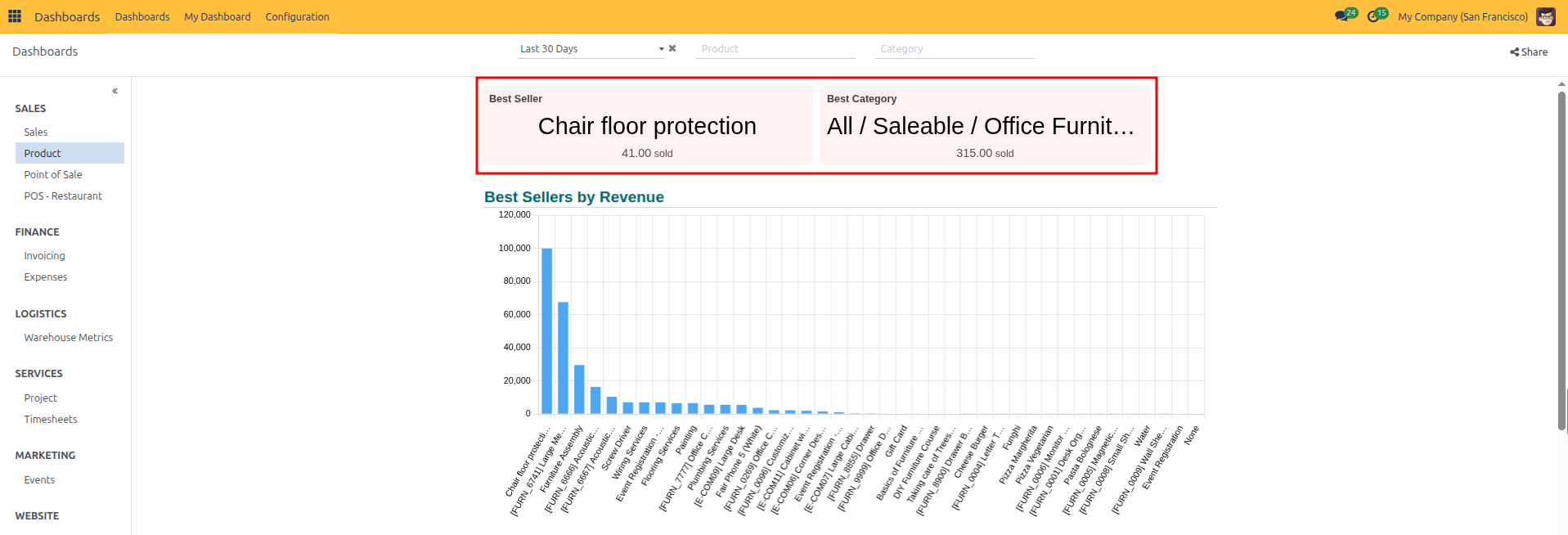Click the Chair floor protection revenue bar
The width and height of the screenshot is (1568, 535).
547,330
